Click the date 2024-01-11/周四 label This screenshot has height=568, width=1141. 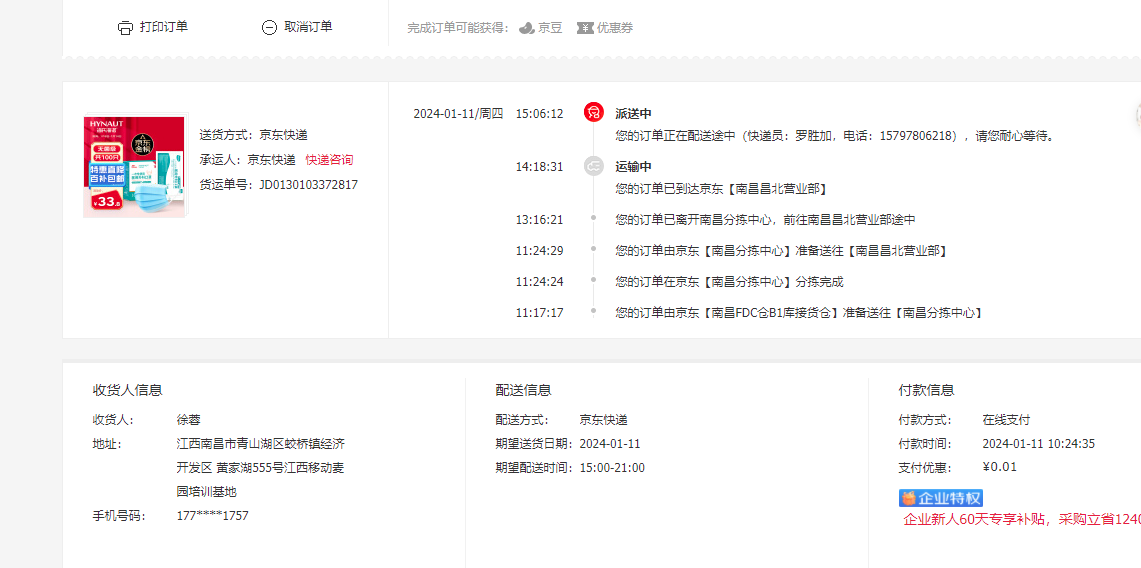(x=458, y=113)
